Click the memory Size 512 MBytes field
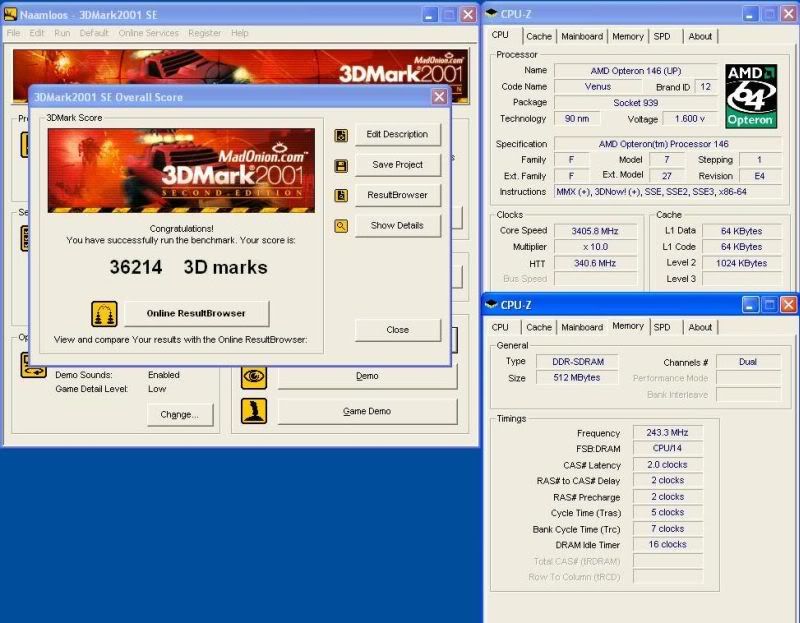 [578, 378]
